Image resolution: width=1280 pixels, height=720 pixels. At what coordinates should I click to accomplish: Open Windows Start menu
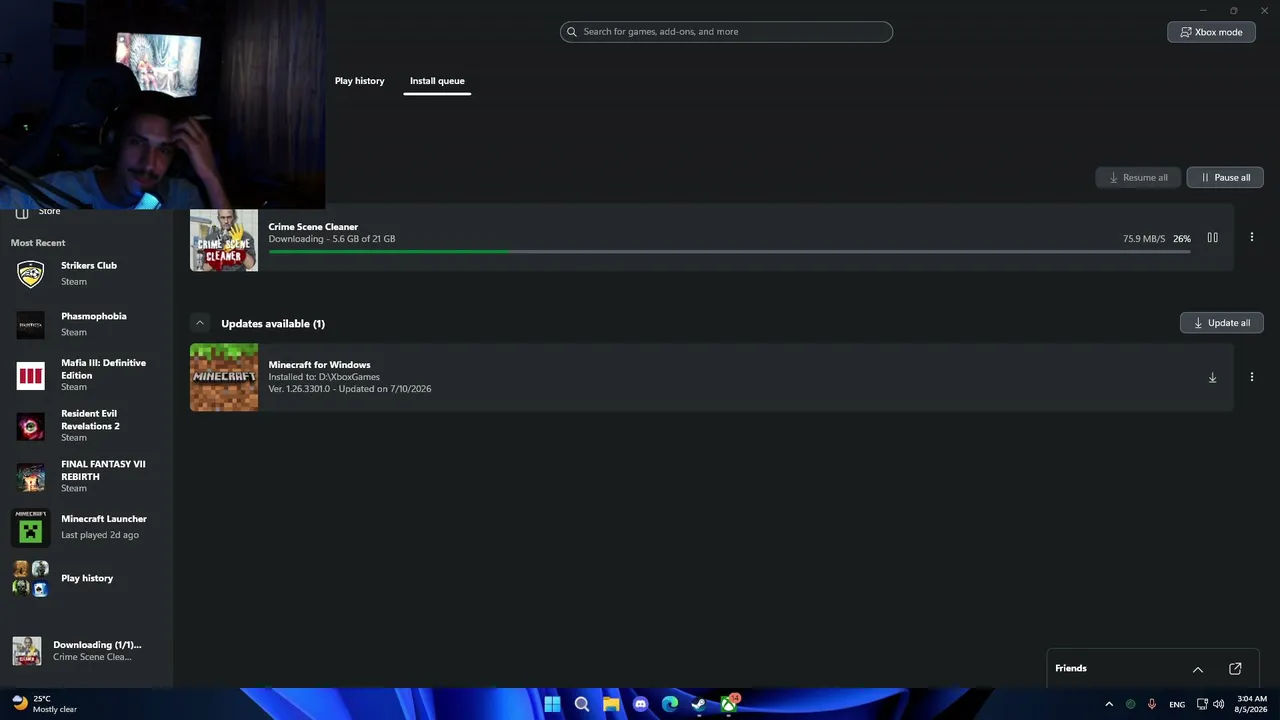552,704
